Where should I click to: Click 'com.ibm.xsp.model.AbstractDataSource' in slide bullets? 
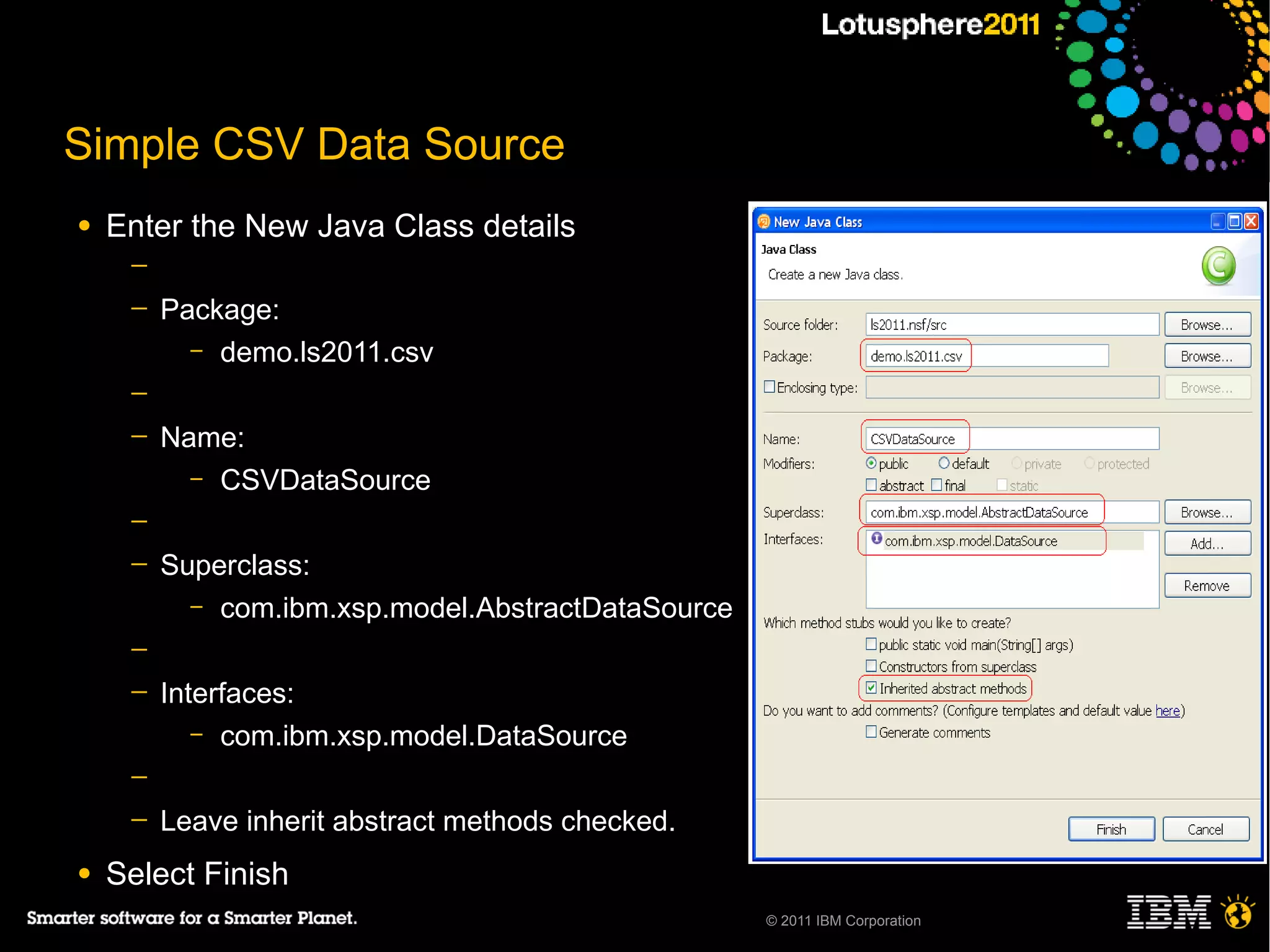[476, 608]
